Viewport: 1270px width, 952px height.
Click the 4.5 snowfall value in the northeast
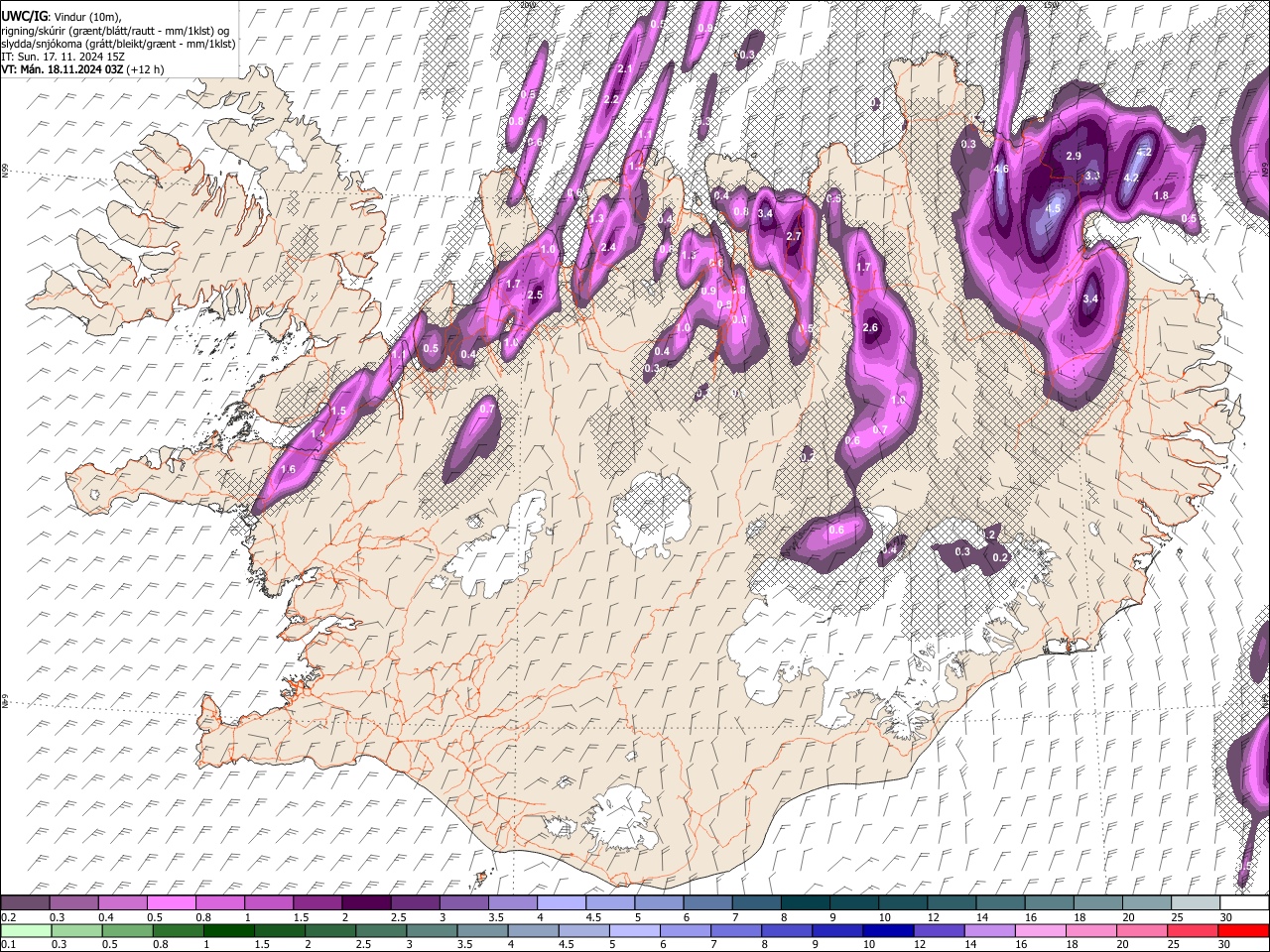coord(1053,209)
